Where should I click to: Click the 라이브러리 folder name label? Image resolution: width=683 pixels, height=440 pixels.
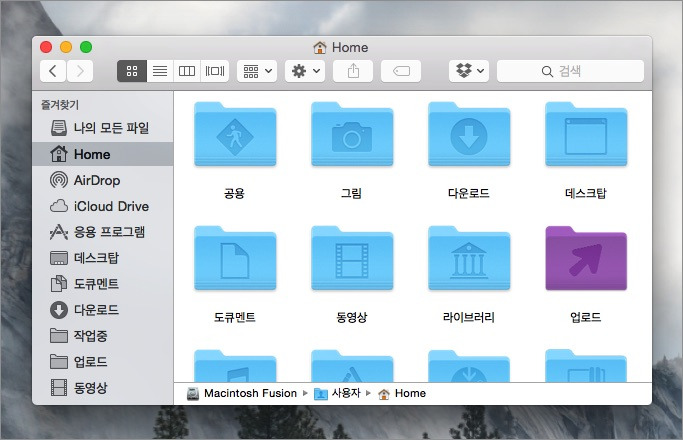tap(469, 317)
